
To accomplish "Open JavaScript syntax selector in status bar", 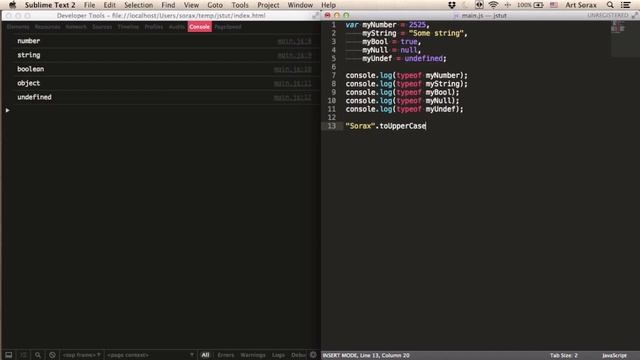I will (x=614, y=356).
